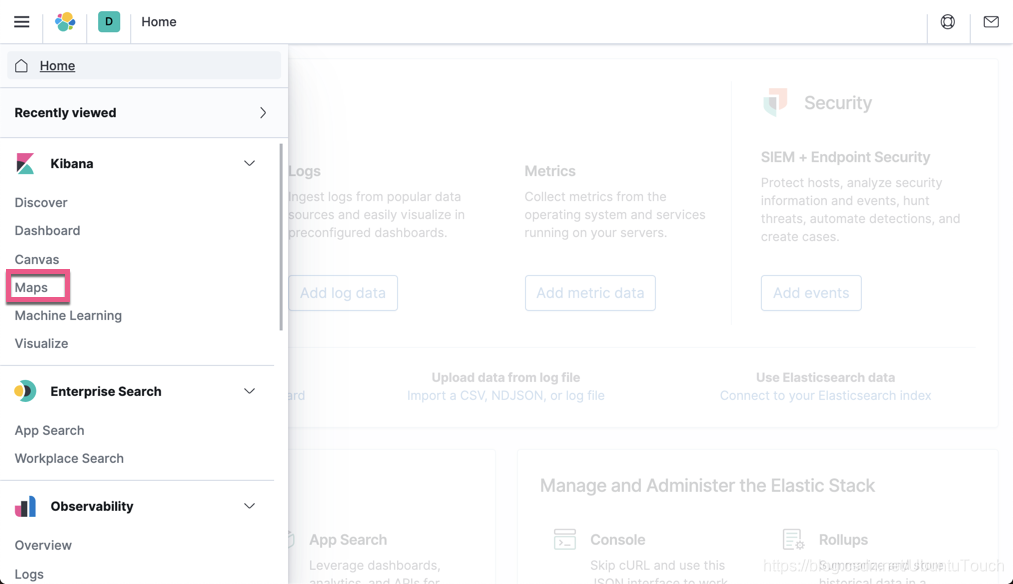Open the App Search card title
Viewport: 1013px width, 584px height.
point(348,539)
